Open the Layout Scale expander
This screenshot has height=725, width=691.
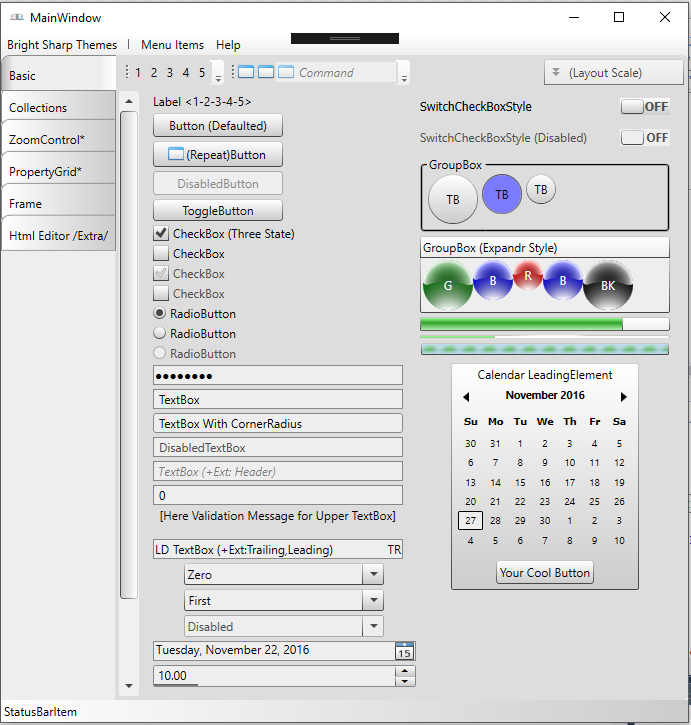(613, 72)
